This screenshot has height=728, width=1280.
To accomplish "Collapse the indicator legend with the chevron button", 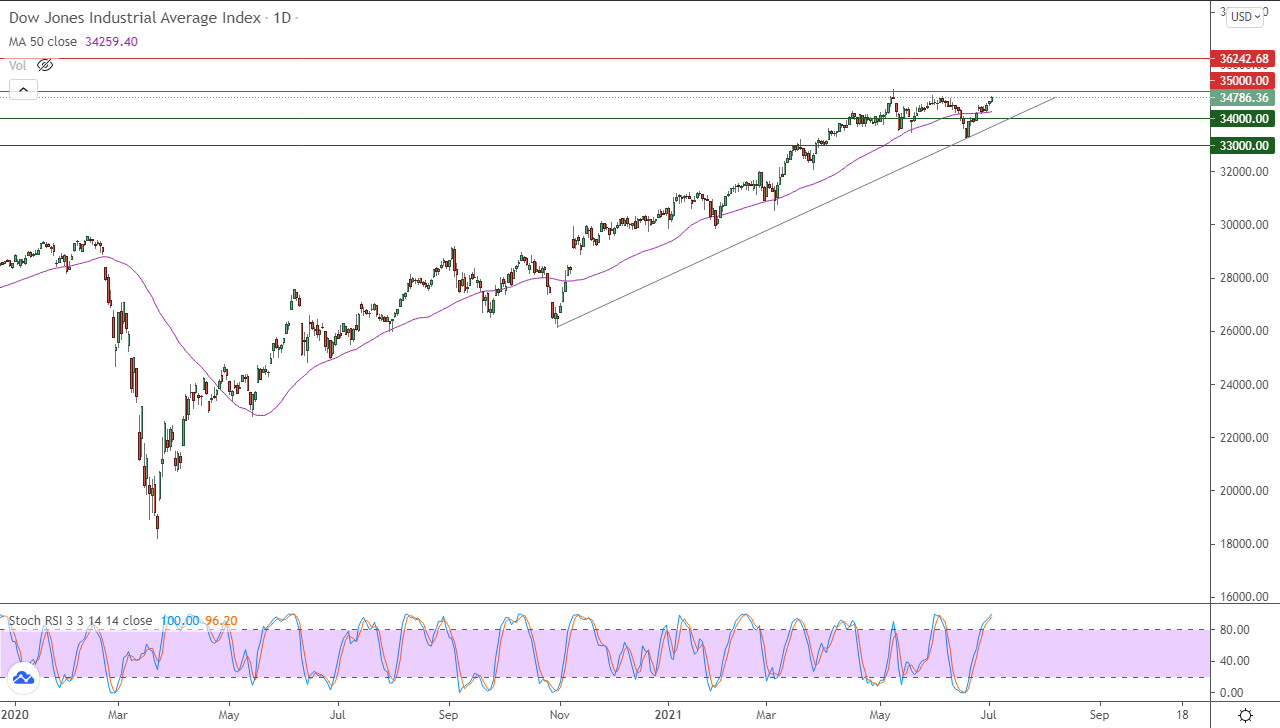I will click(x=22, y=90).
